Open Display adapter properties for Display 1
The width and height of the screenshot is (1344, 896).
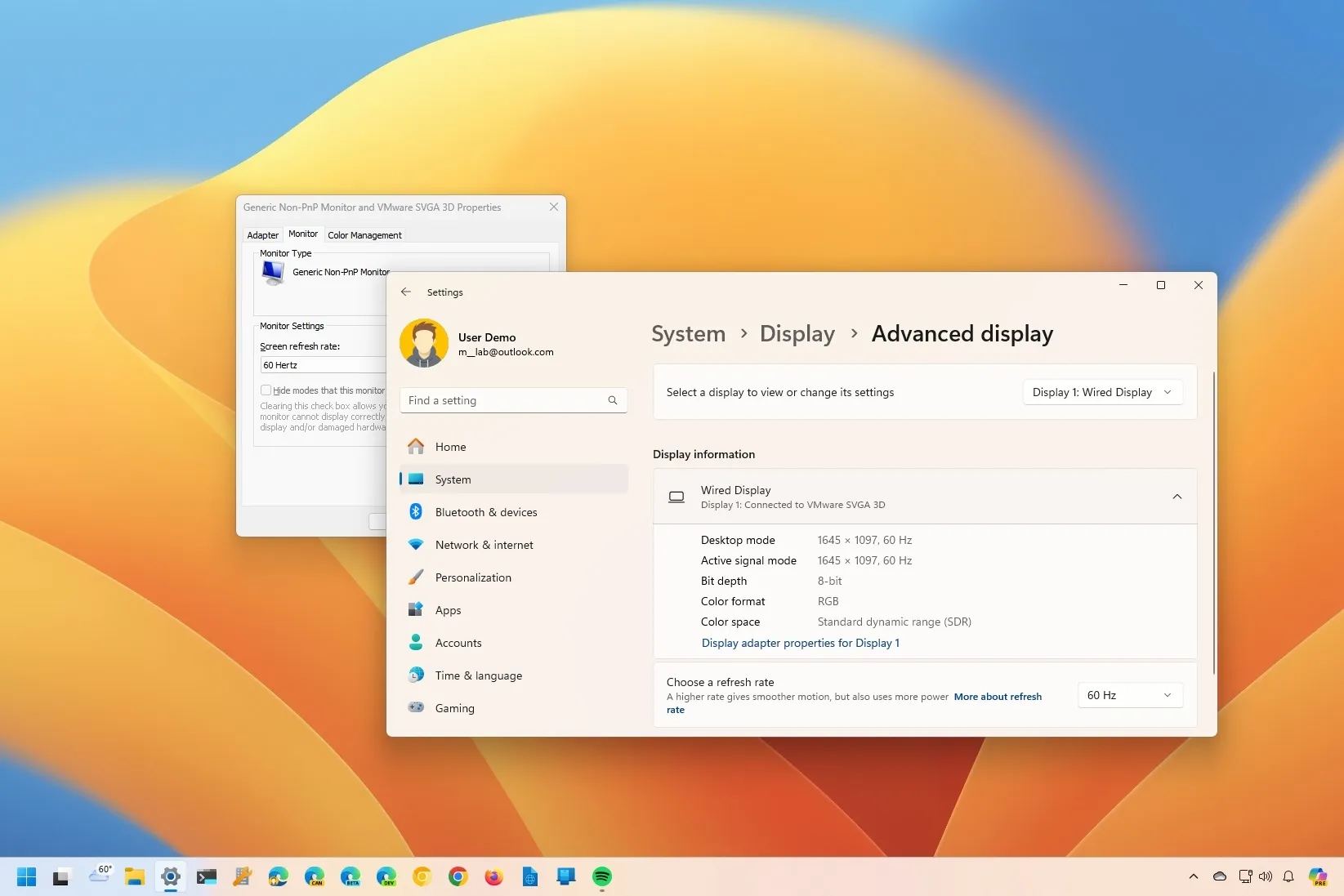[800, 643]
